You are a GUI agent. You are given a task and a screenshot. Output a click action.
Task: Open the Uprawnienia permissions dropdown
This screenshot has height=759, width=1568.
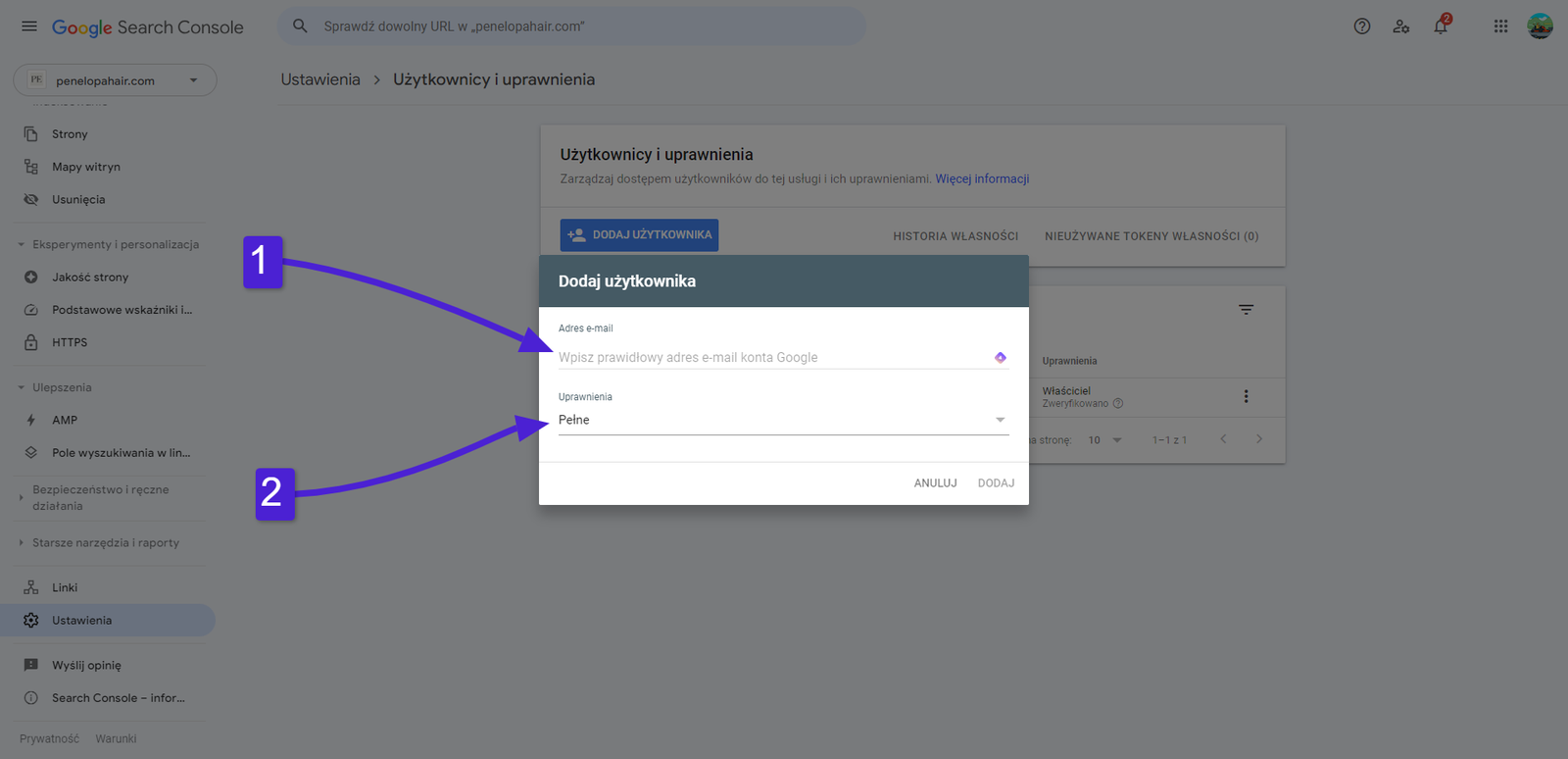pos(782,420)
